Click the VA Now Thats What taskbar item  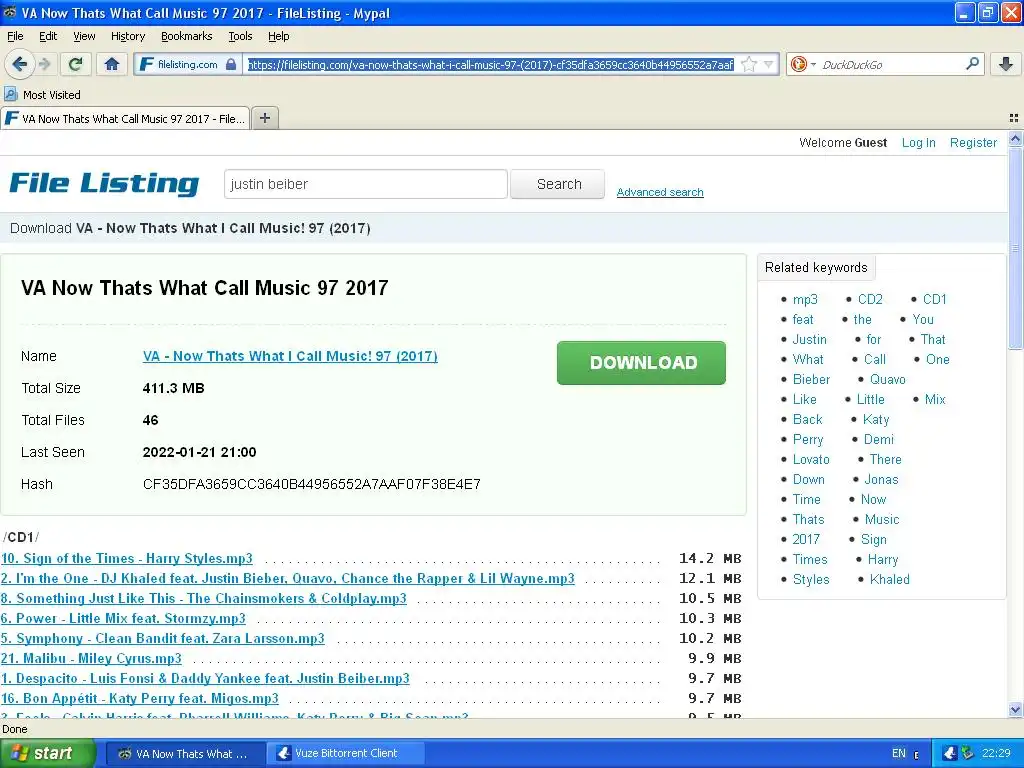[185, 753]
